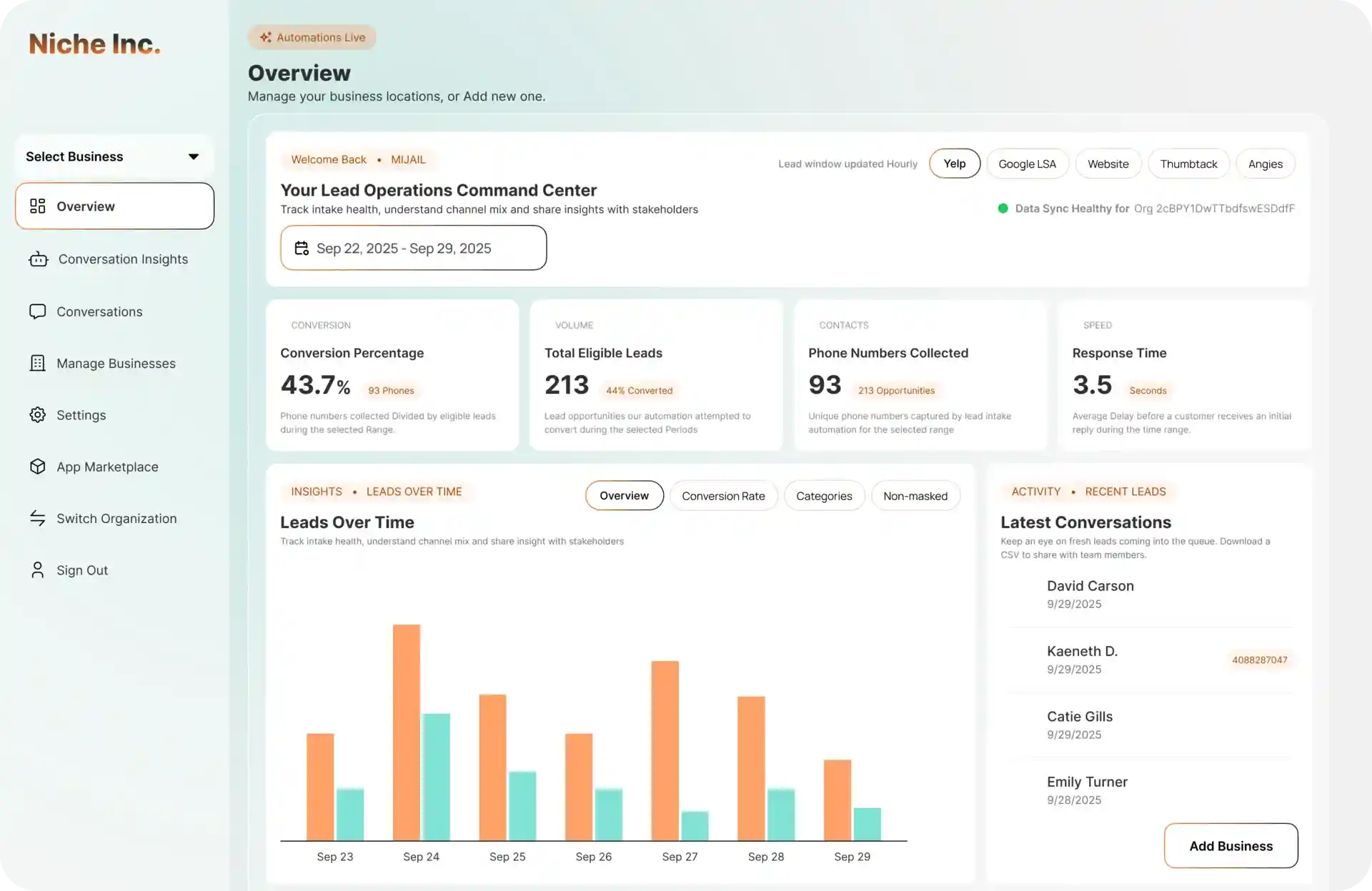Click the calendar icon in the date picker
The width and height of the screenshot is (1372, 891).
[301, 248]
